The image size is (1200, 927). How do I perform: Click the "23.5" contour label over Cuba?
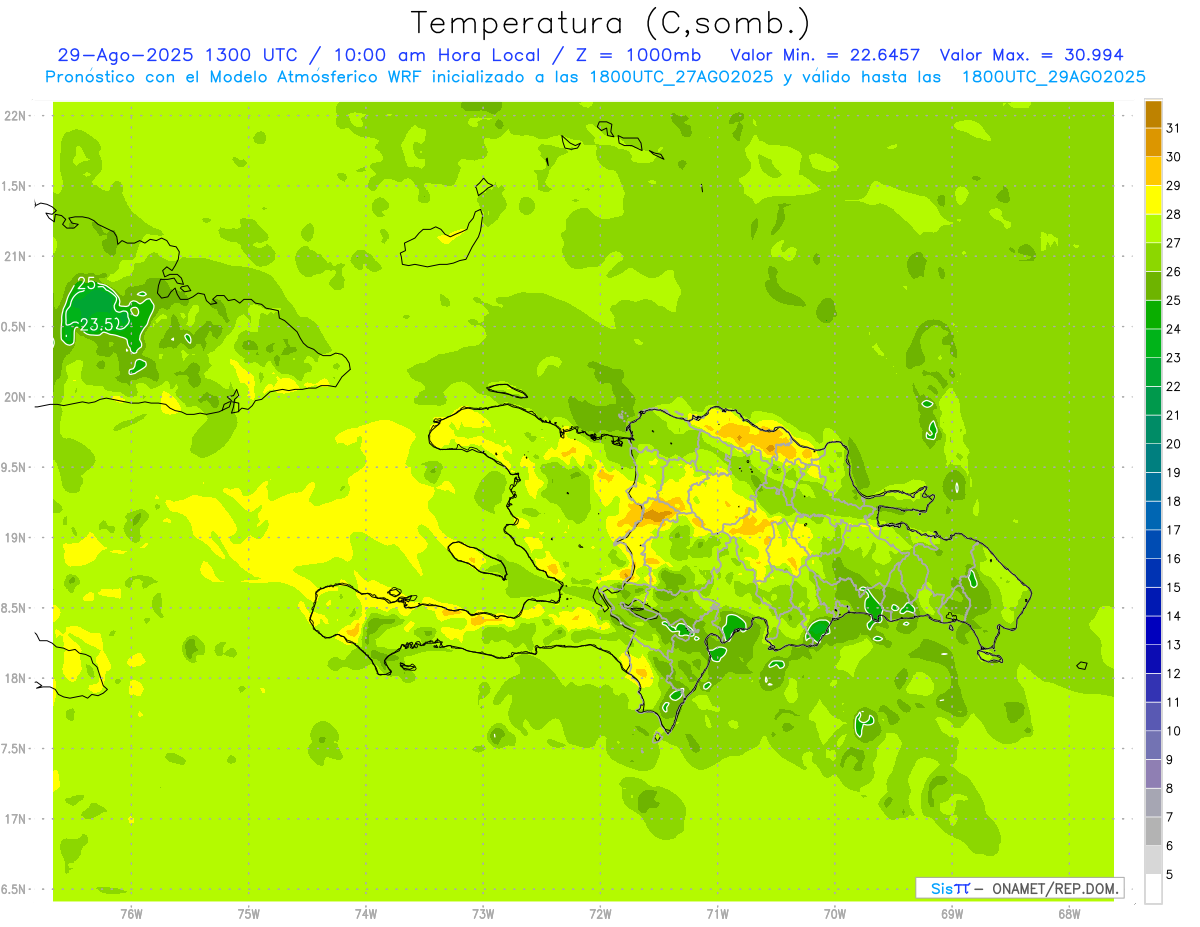point(98,324)
